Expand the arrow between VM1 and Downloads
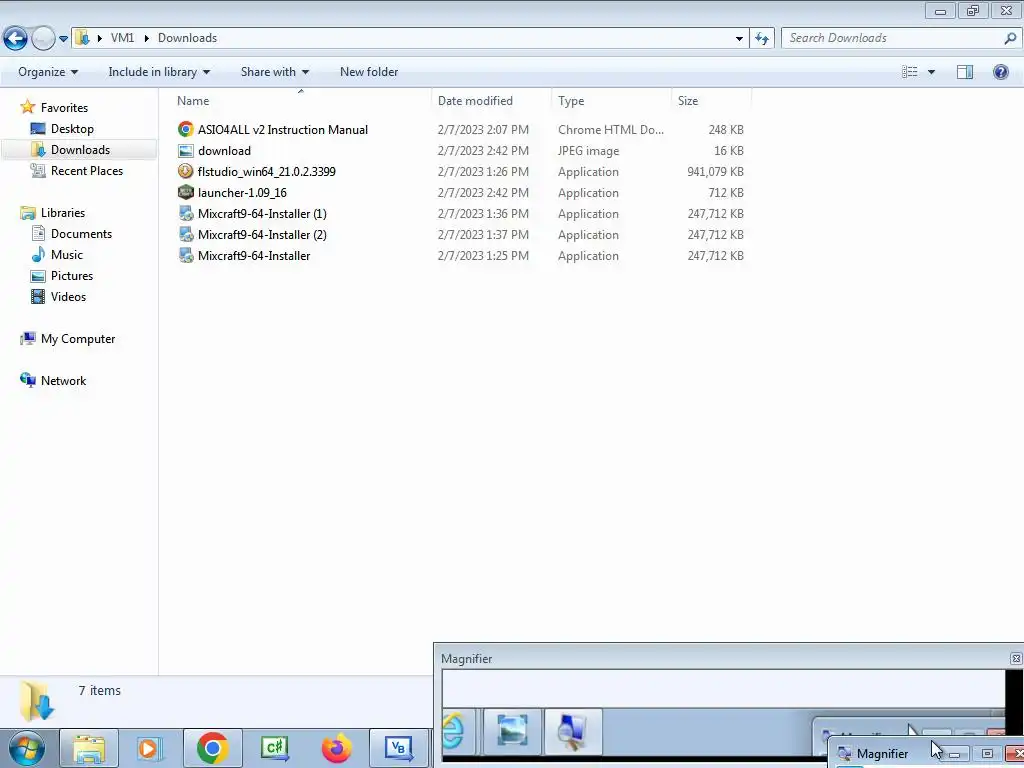Image resolution: width=1024 pixels, height=768 pixels. [146, 38]
